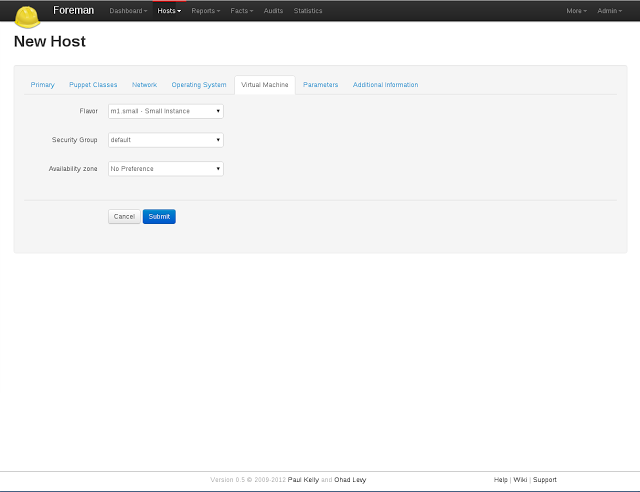Select the Virtual Machine tab
Image resolution: width=640 pixels, height=492 pixels.
click(264, 85)
